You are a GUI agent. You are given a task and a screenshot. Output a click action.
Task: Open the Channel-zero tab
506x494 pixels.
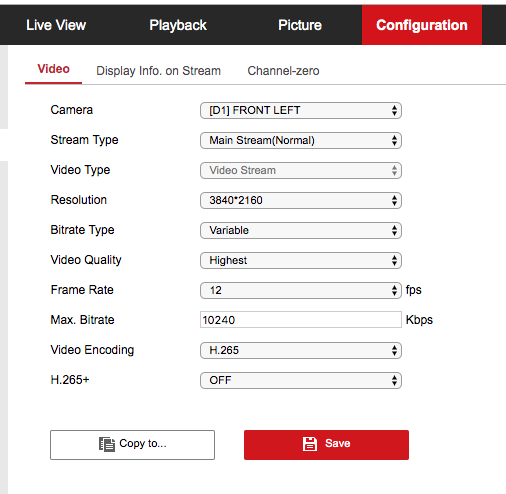click(283, 71)
